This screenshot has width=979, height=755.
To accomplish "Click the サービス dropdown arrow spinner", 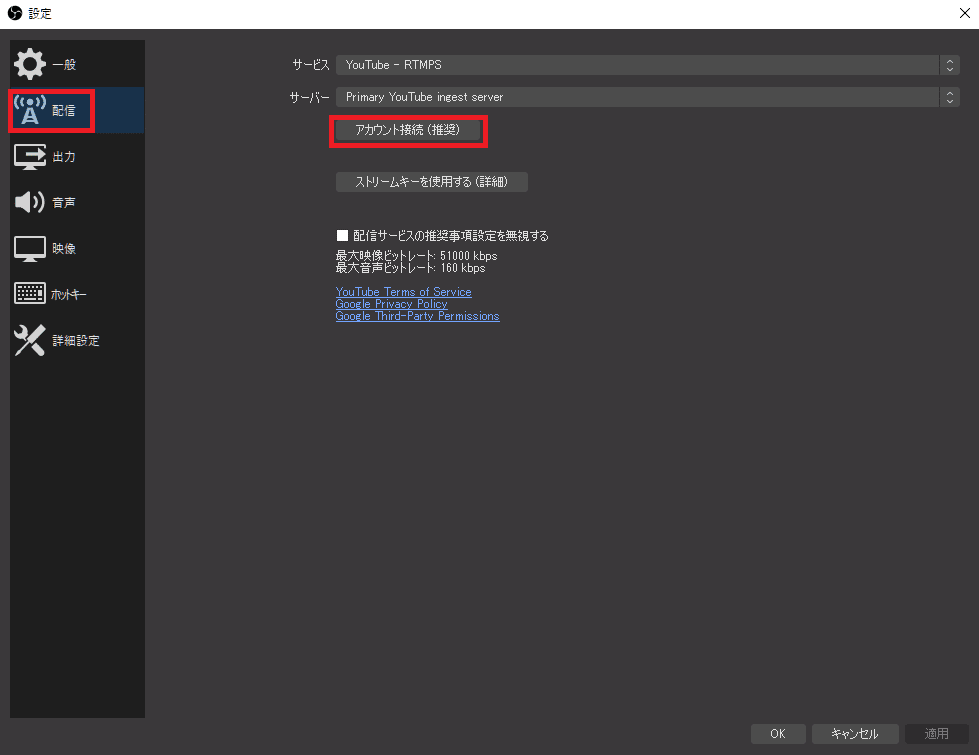I will tap(950, 65).
